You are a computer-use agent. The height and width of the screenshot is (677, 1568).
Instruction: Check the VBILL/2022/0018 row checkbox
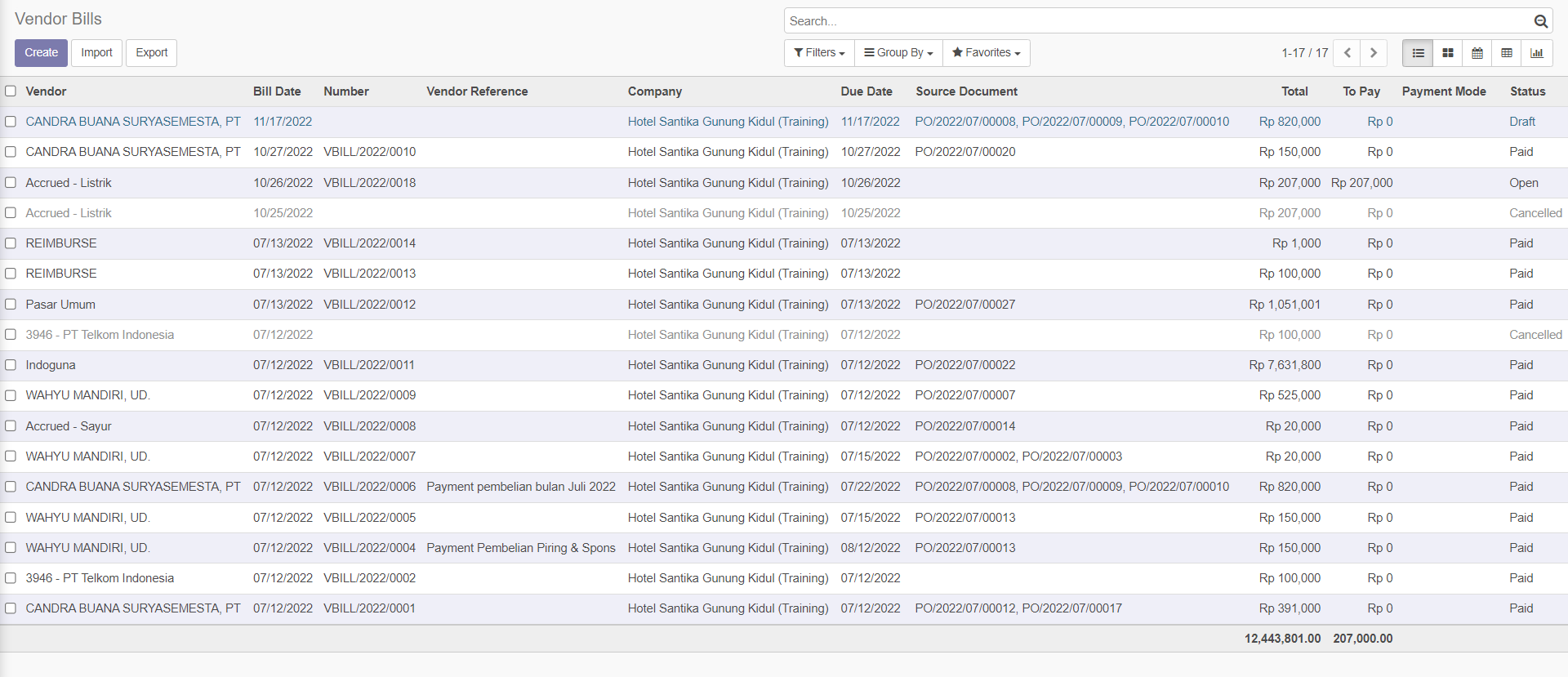(11, 183)
